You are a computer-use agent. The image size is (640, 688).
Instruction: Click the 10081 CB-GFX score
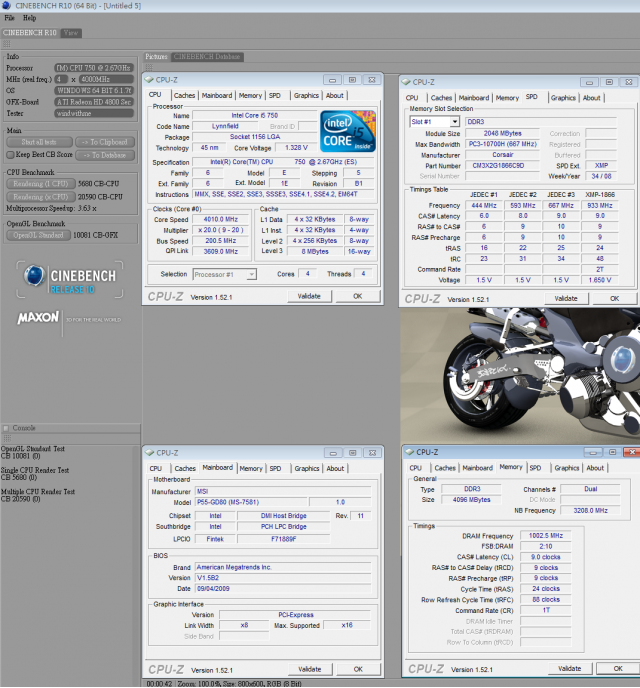96,235
